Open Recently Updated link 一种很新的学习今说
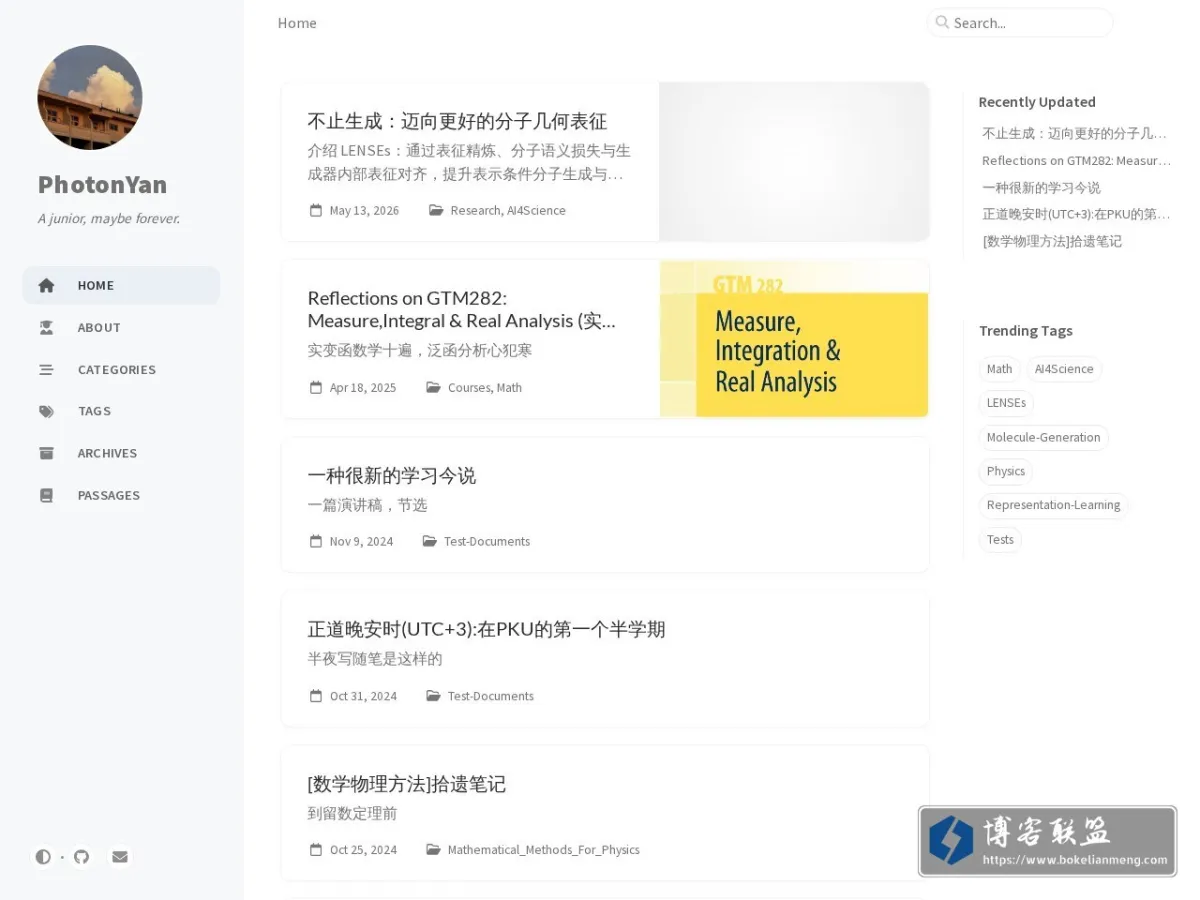The image size is (1200, 900). click(x=1041, y=187)
